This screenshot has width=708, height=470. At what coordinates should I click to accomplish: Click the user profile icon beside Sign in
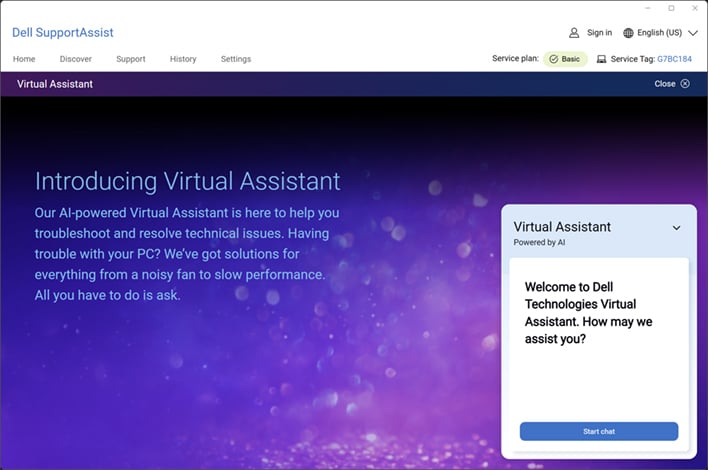574,32
